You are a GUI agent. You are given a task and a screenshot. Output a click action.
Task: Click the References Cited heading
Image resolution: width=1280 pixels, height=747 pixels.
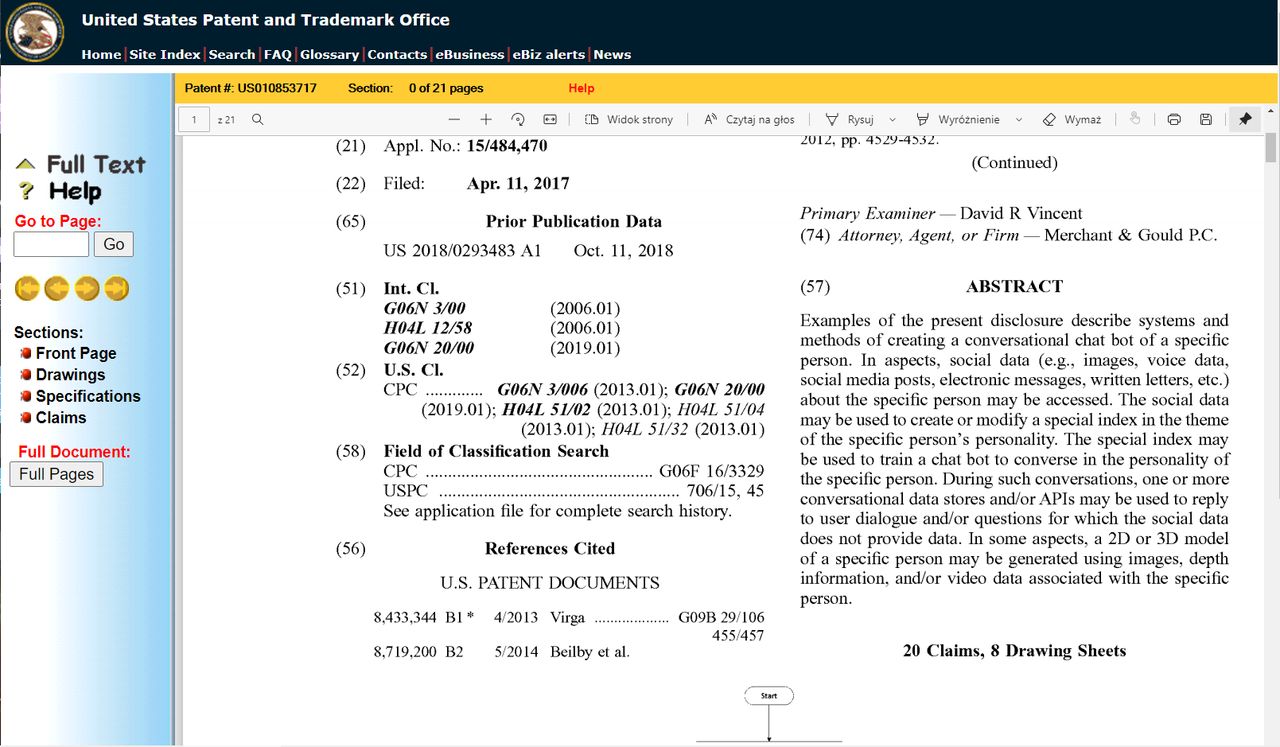550,549
